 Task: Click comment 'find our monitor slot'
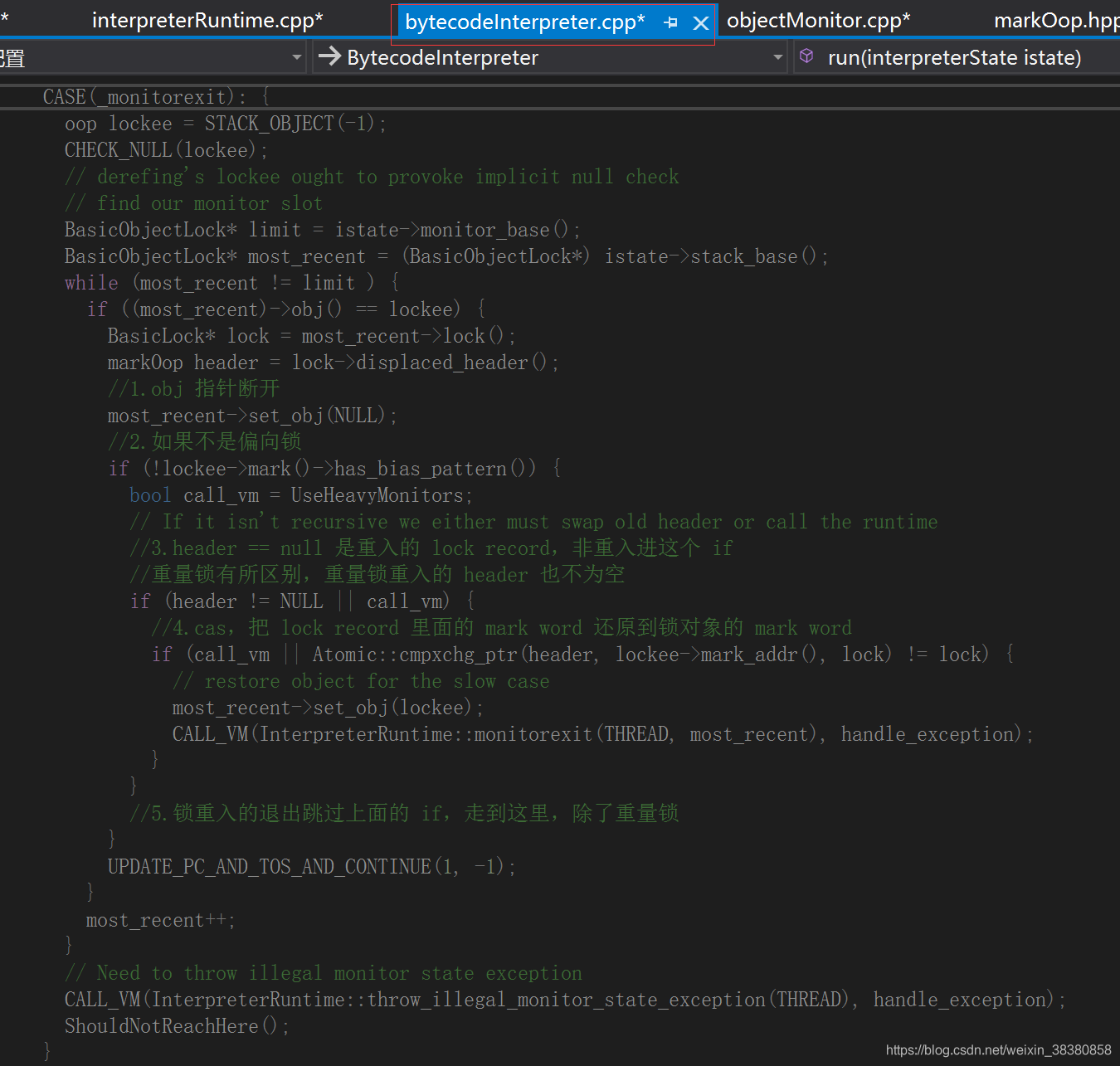(x=193, y=203)
